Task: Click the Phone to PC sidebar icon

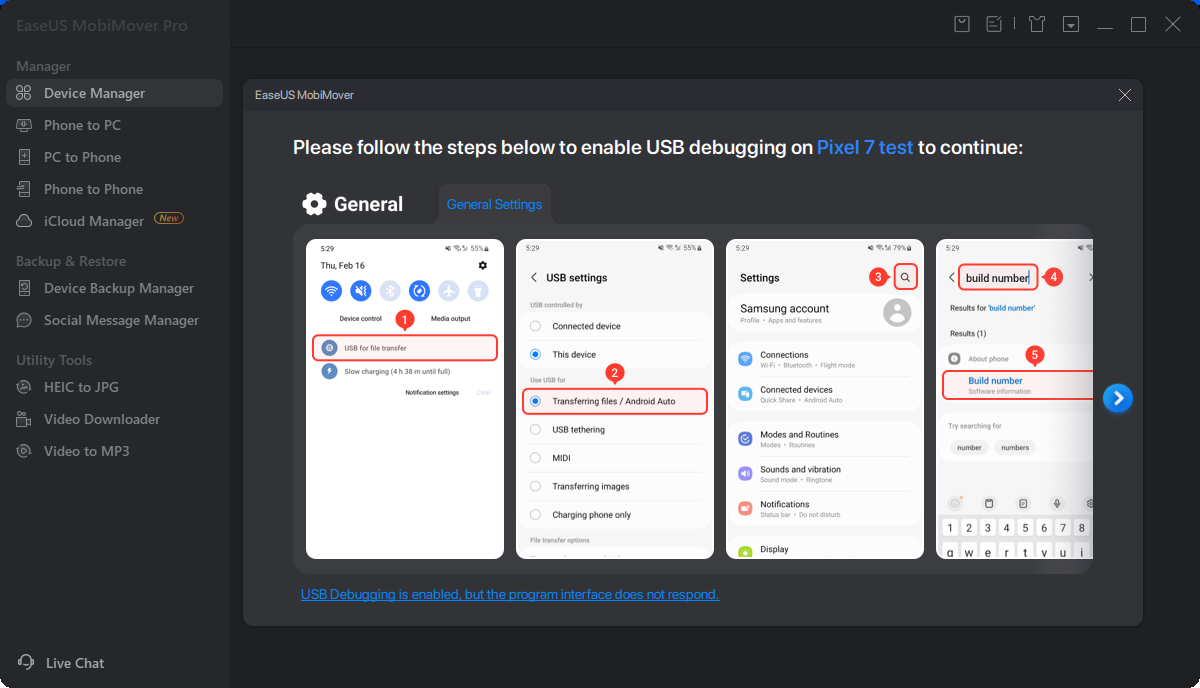Action: [x=24, y=125]
